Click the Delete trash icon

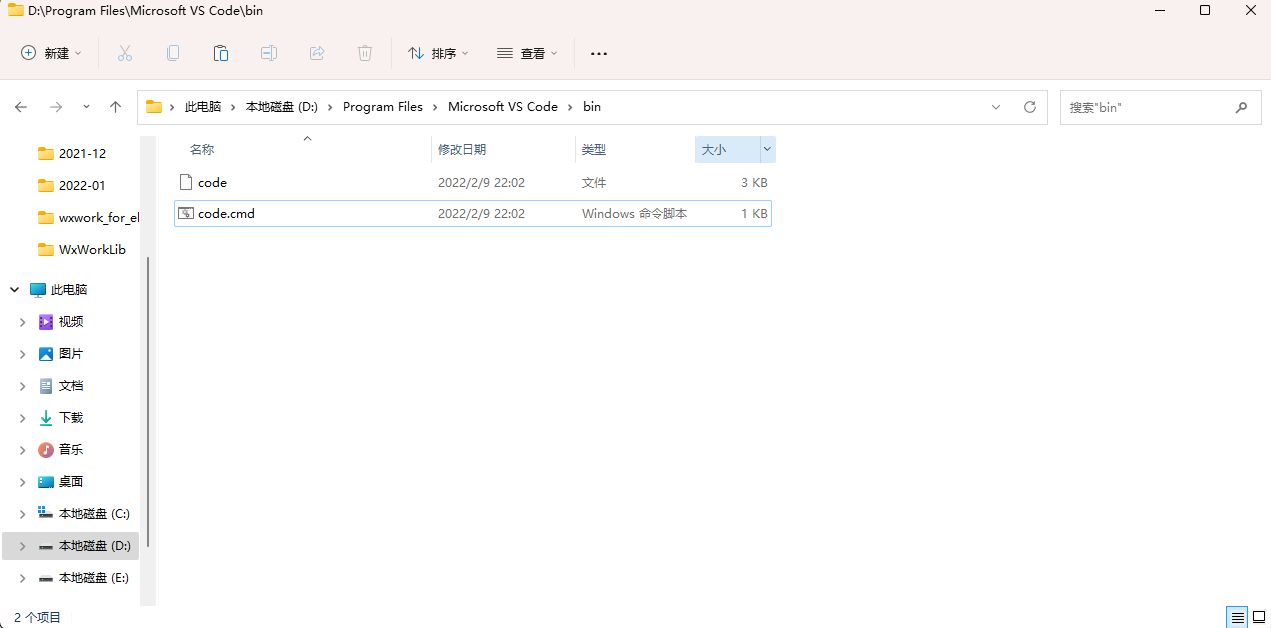point(365,53)
